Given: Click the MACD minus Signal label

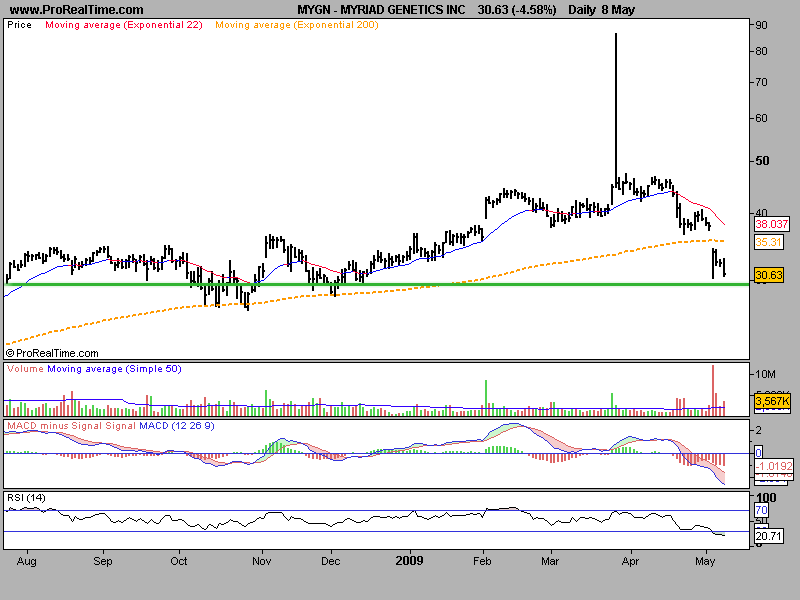Looking at the screenshot, I should point(55,426).
